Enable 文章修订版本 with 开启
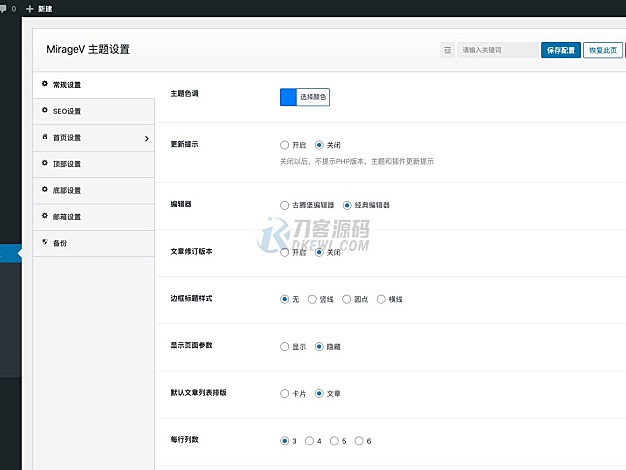This screenshot has height=470, width=626. tap(284, 252)
